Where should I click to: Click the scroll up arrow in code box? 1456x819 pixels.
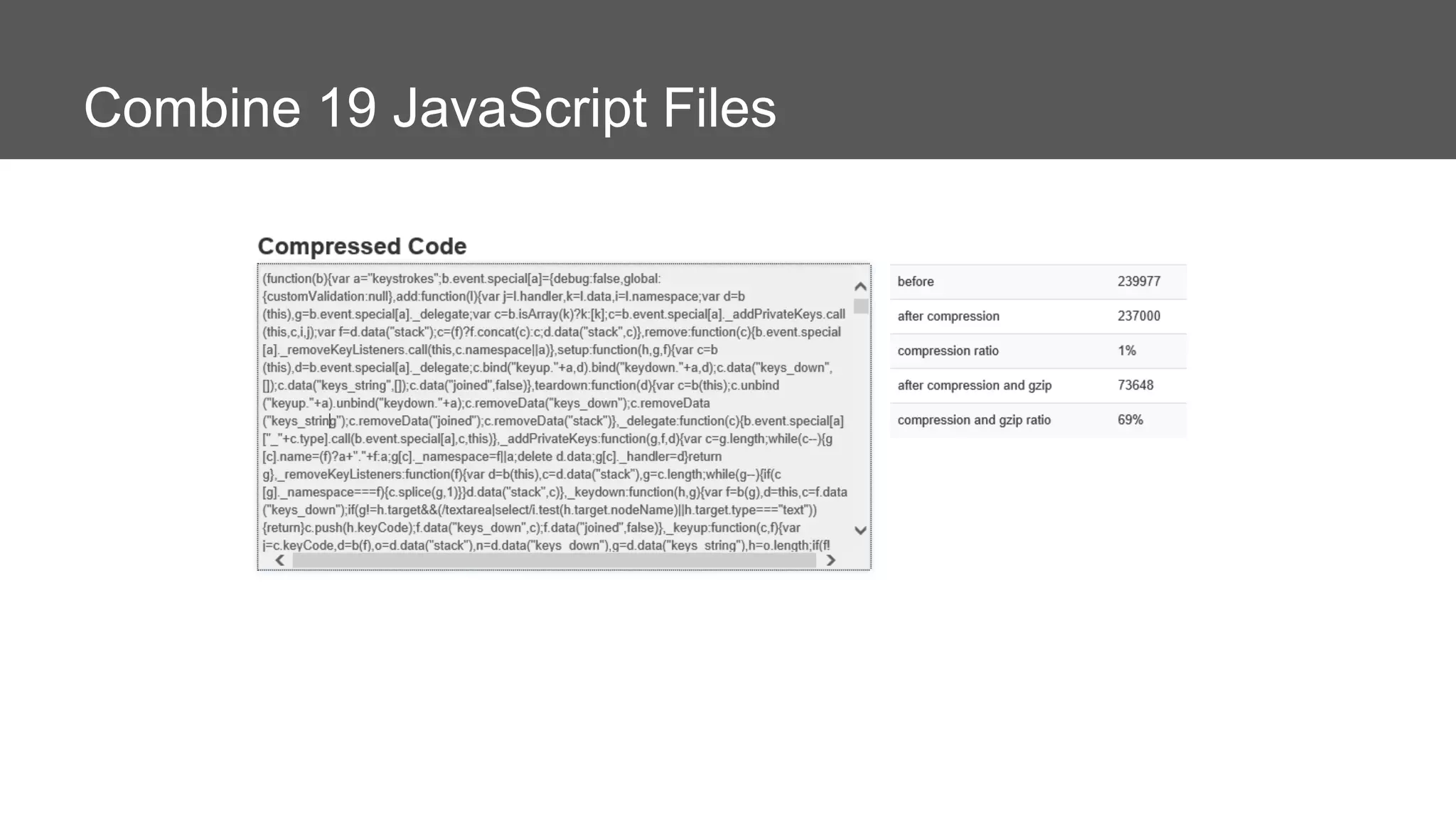click(860, 287)
